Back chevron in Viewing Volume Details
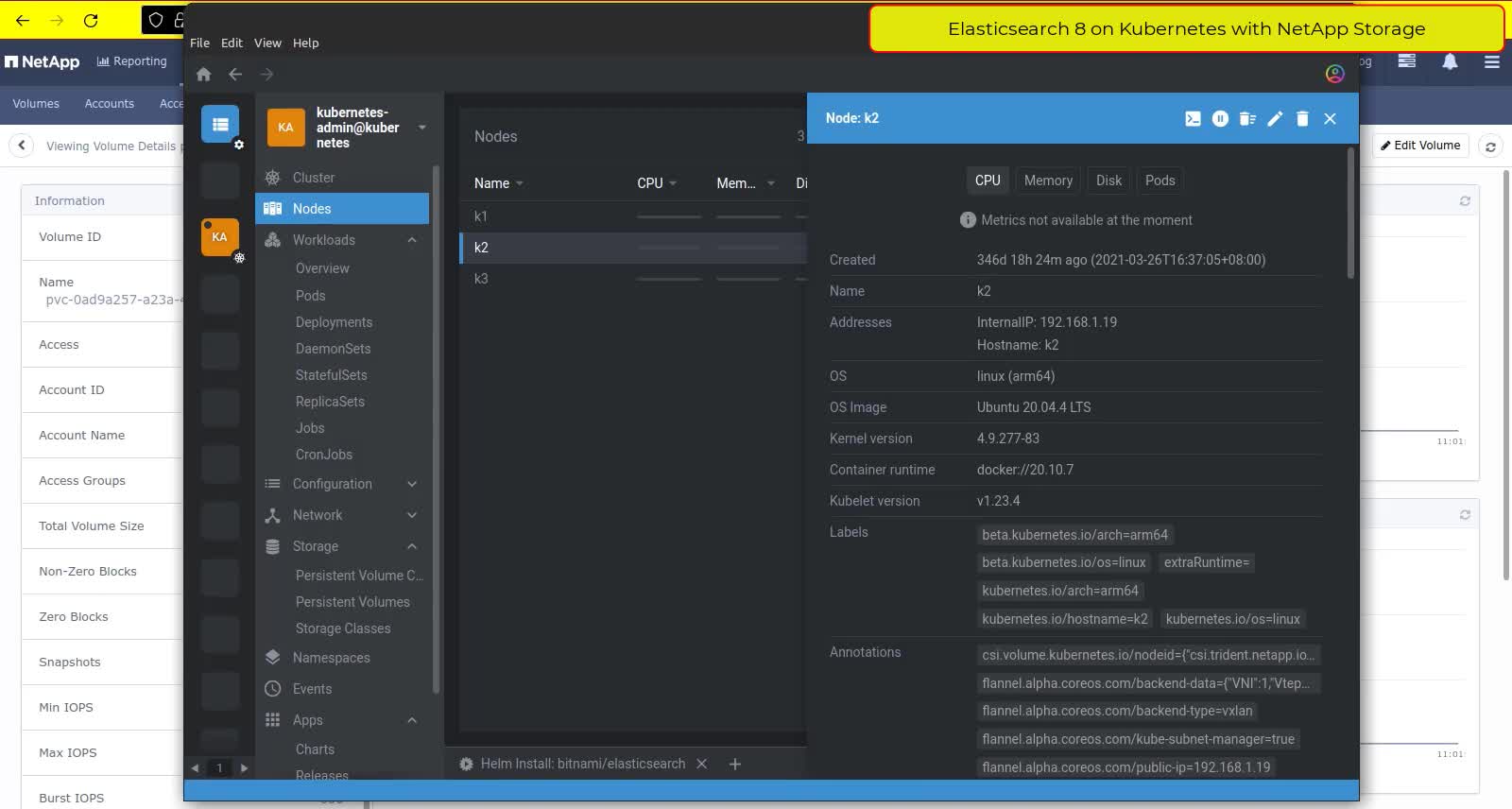 22,146
